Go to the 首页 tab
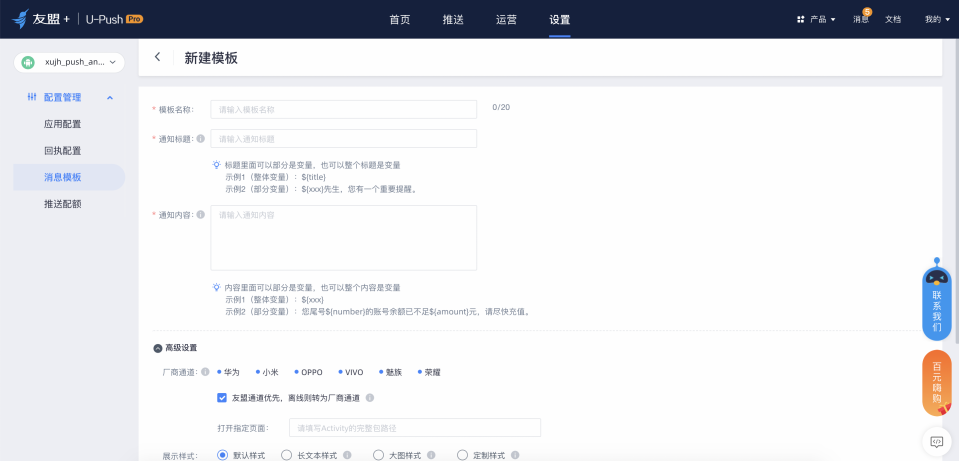 click(x=400, y=20)
